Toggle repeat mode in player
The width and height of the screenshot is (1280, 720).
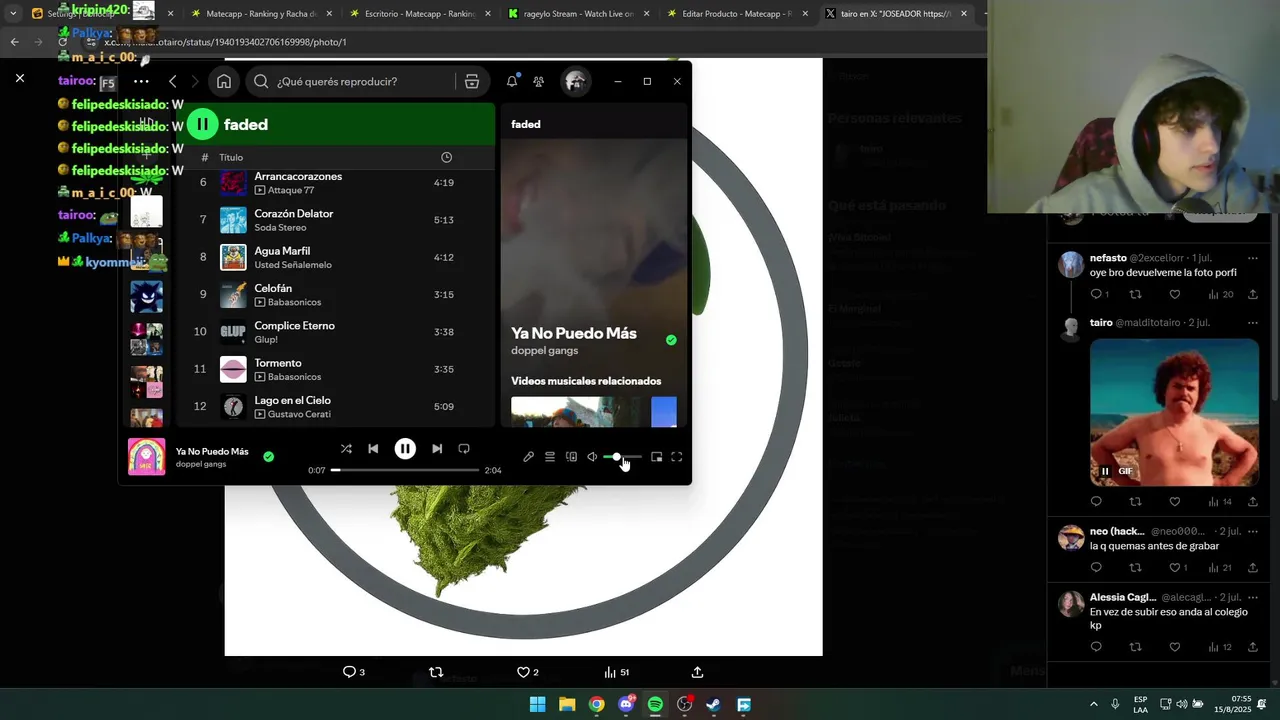coord(464,449)
